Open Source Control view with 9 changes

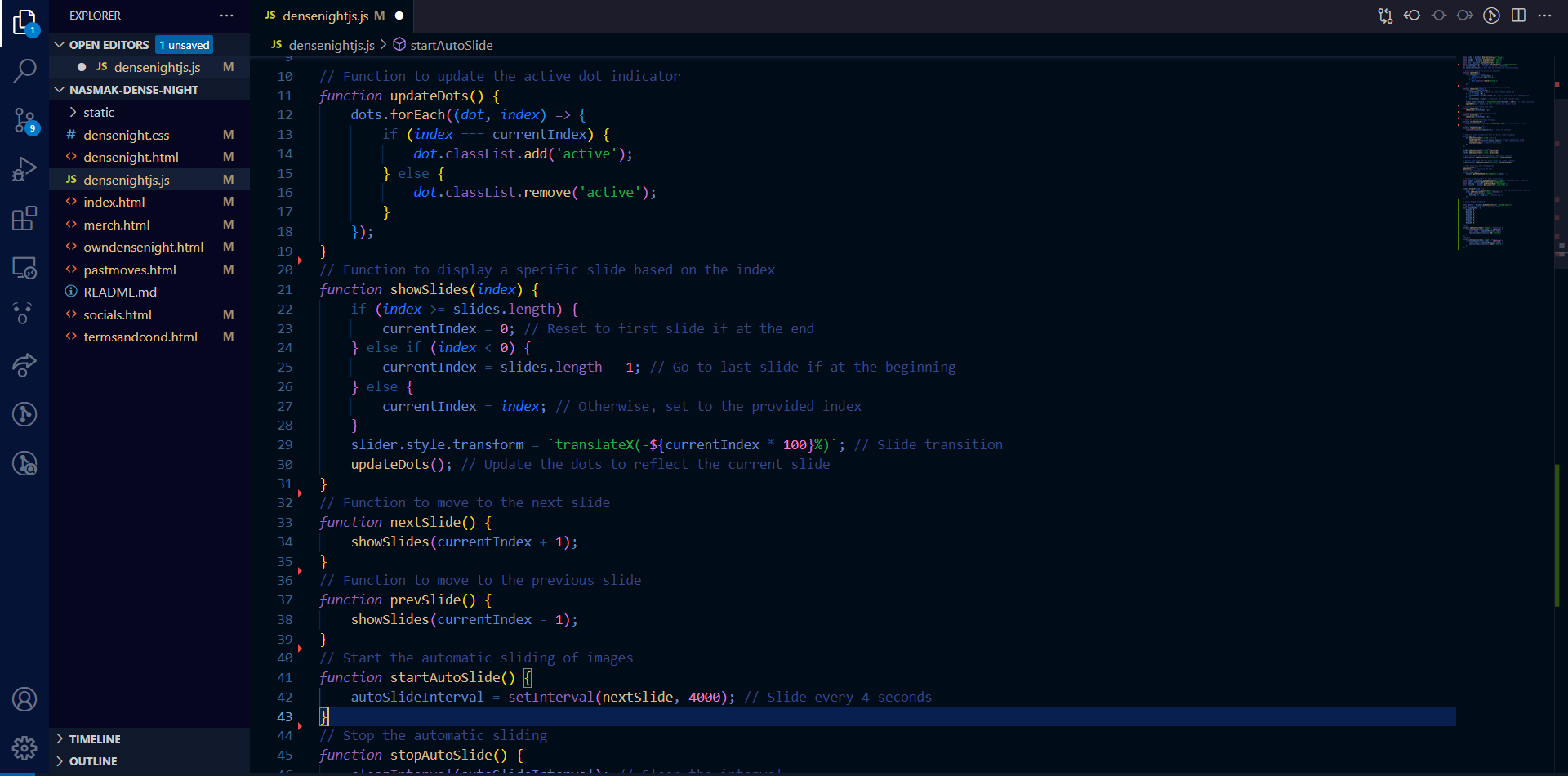click(24, 121)
